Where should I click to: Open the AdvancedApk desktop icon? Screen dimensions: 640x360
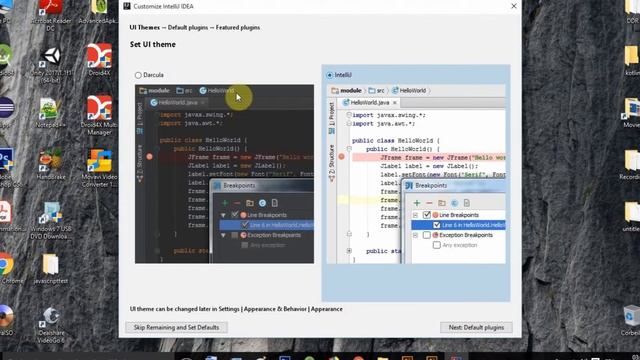pyautogui.click(x=99, y=12)
